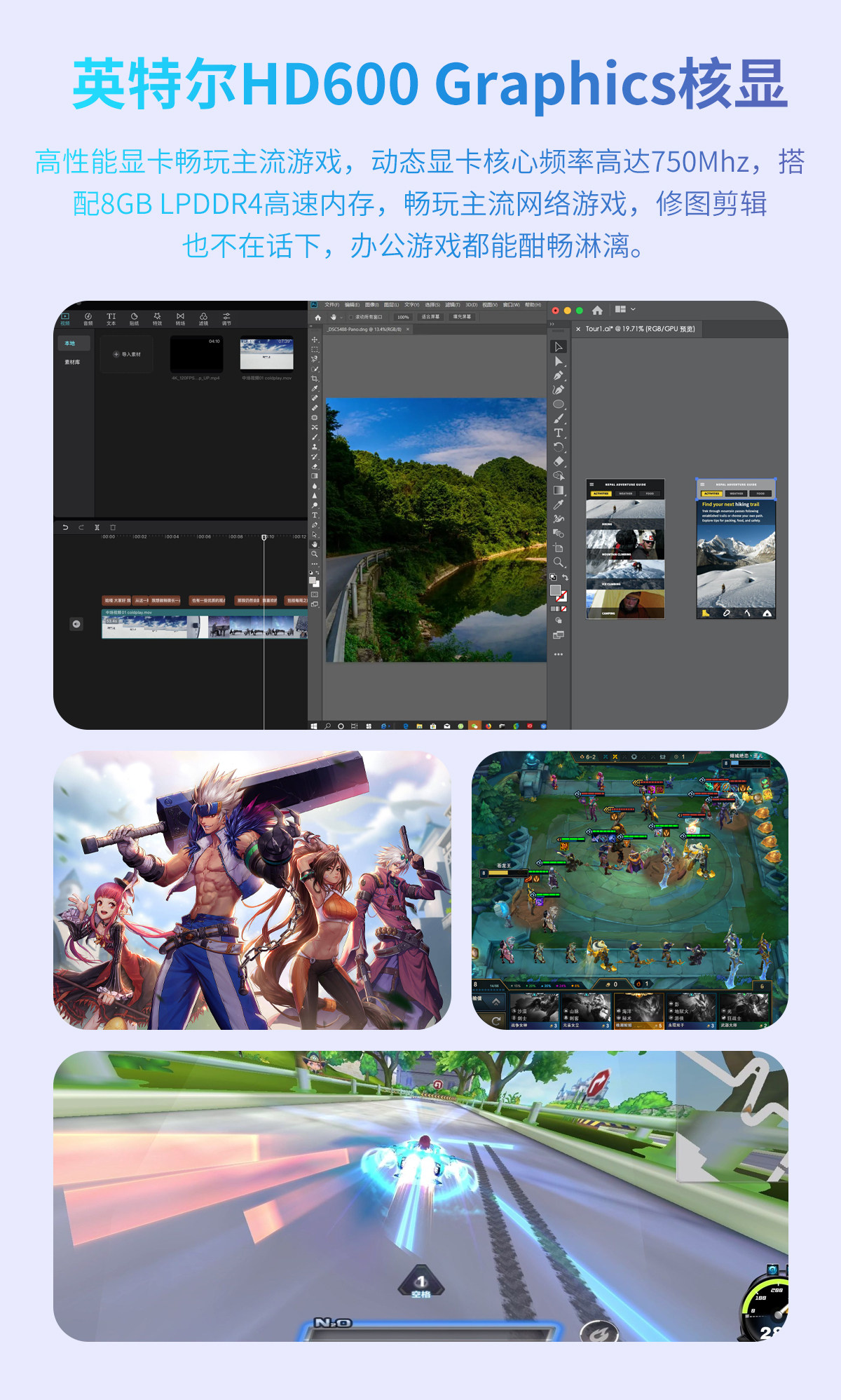The width and height of the screenshot is (841, 1400).
Task: Click Illustrator home icon
Action: pos(597,310)
